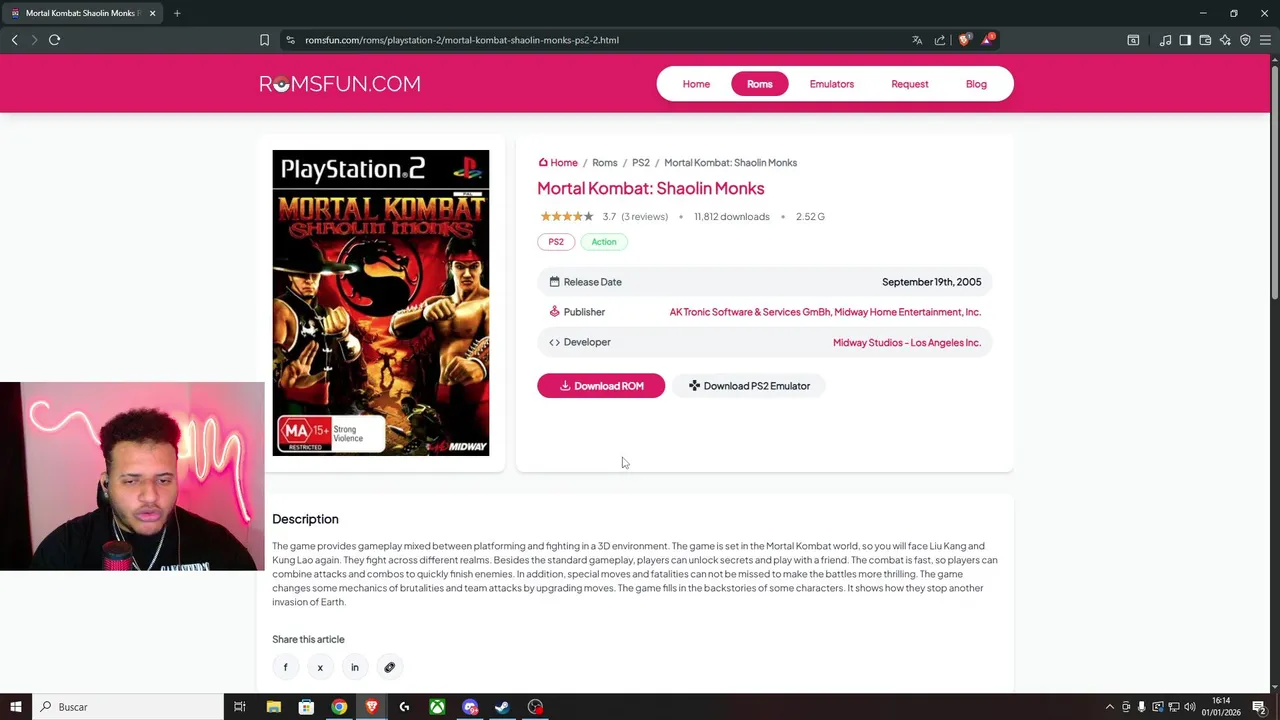Open Brave Shields lion icon

click(964, 40)
